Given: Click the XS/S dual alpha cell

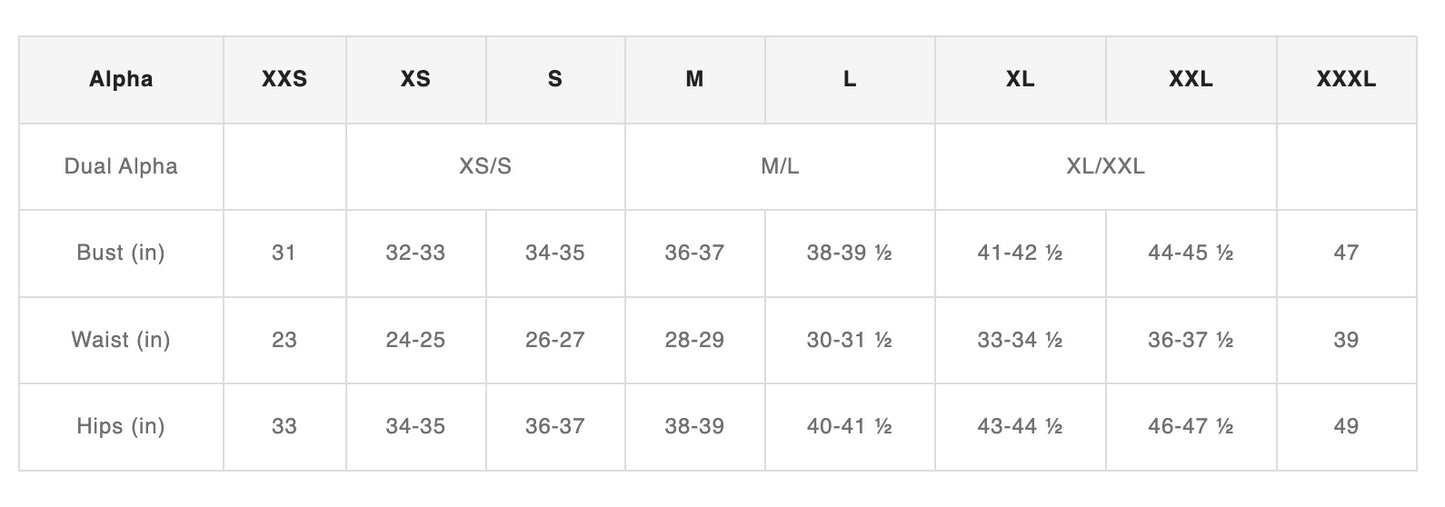Looking at the screenshot, I should [x=485, y=166].
